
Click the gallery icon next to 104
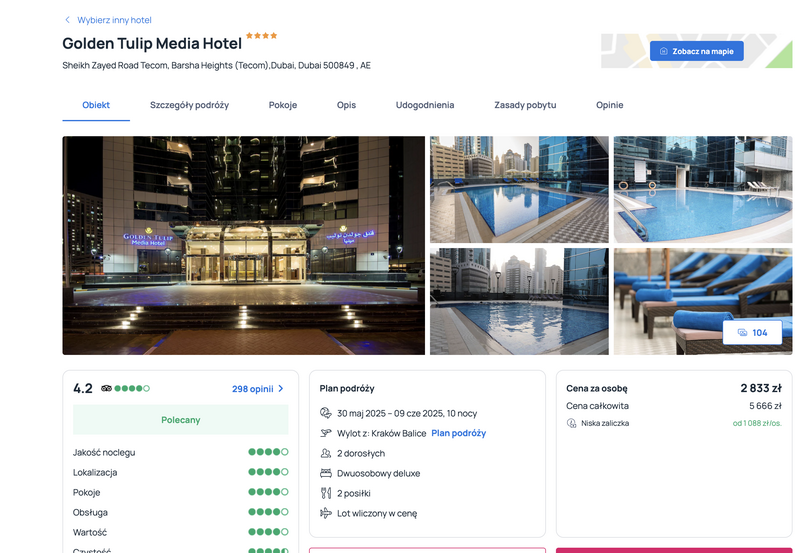coord(742,333)
